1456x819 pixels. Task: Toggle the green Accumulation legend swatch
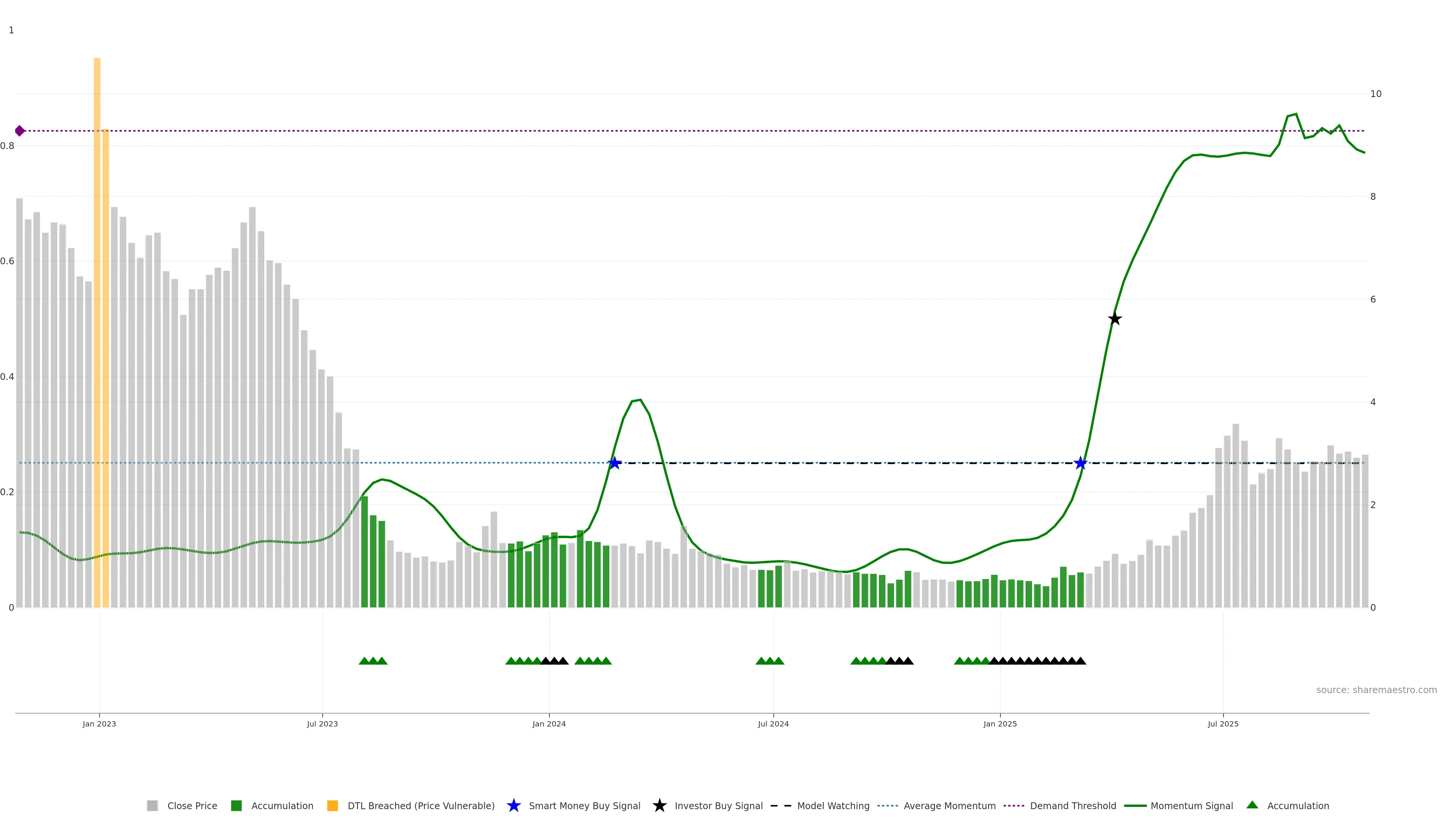236,805
